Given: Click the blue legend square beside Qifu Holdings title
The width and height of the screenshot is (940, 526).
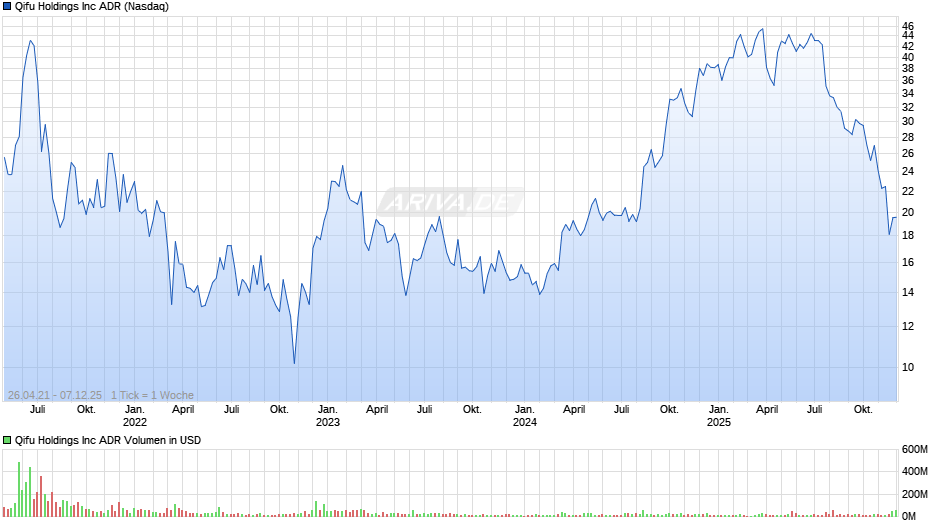Looking at the screenshot, I should 7,7.
